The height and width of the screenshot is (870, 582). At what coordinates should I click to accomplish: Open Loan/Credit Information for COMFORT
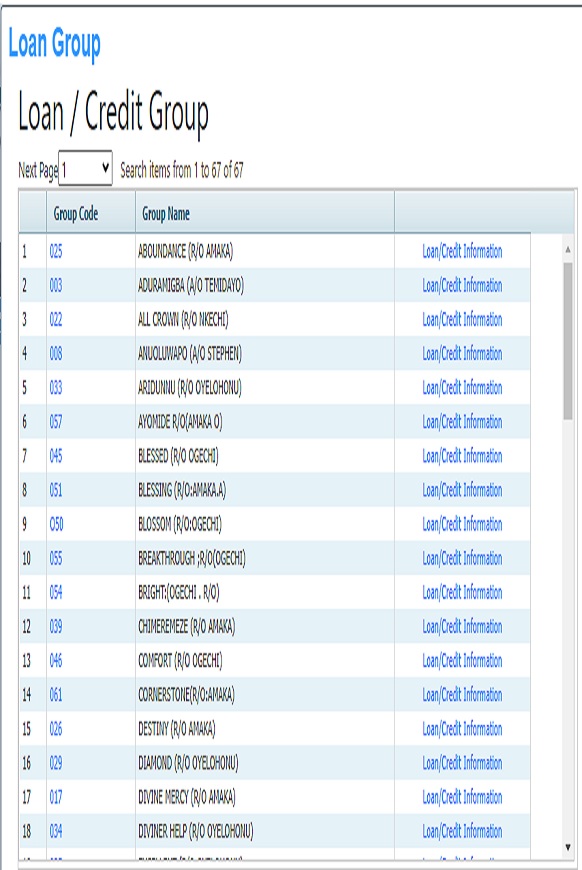pos(462,661)
